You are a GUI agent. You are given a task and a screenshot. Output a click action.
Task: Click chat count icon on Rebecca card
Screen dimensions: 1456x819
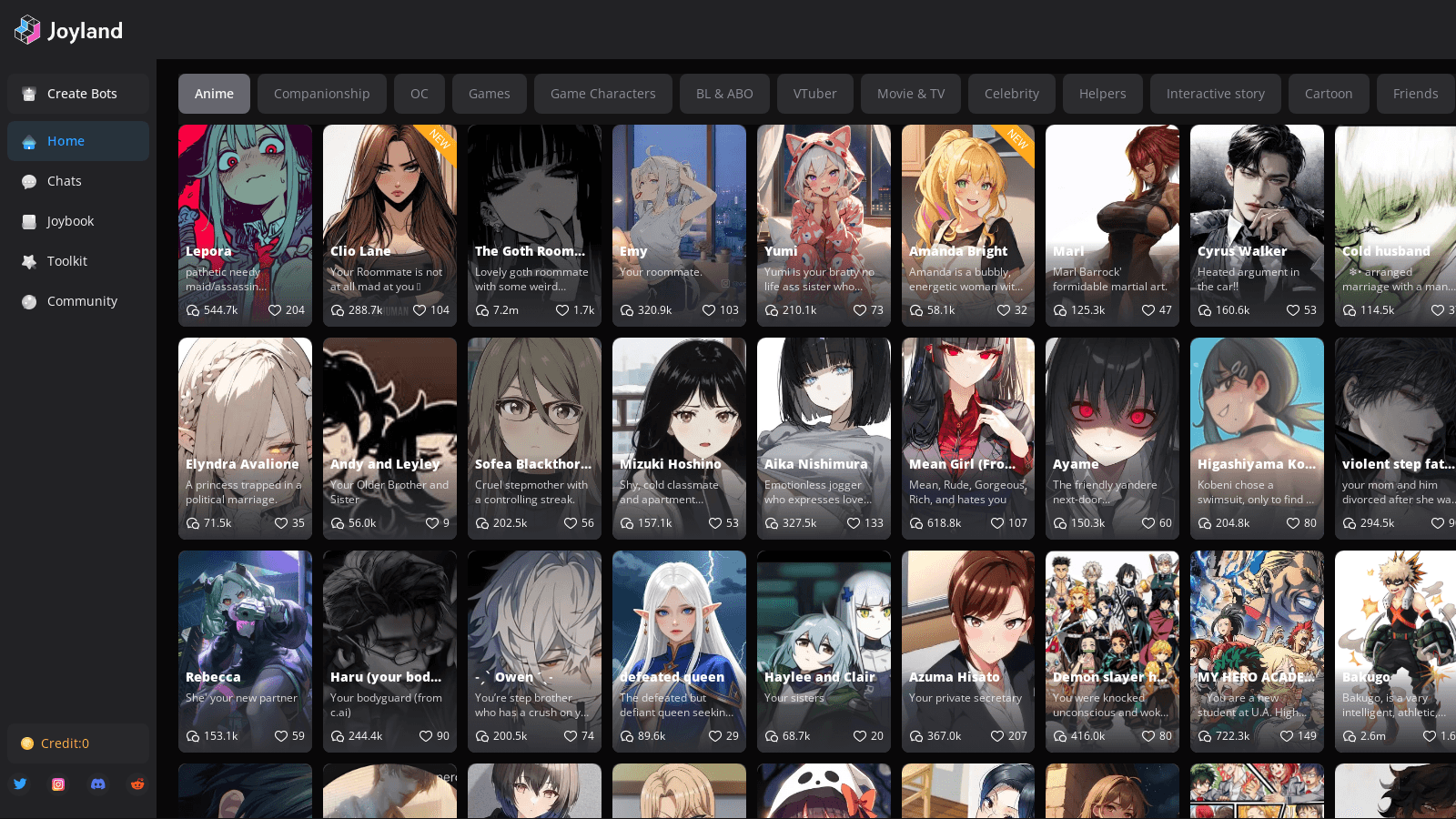(x=193, y=736)
